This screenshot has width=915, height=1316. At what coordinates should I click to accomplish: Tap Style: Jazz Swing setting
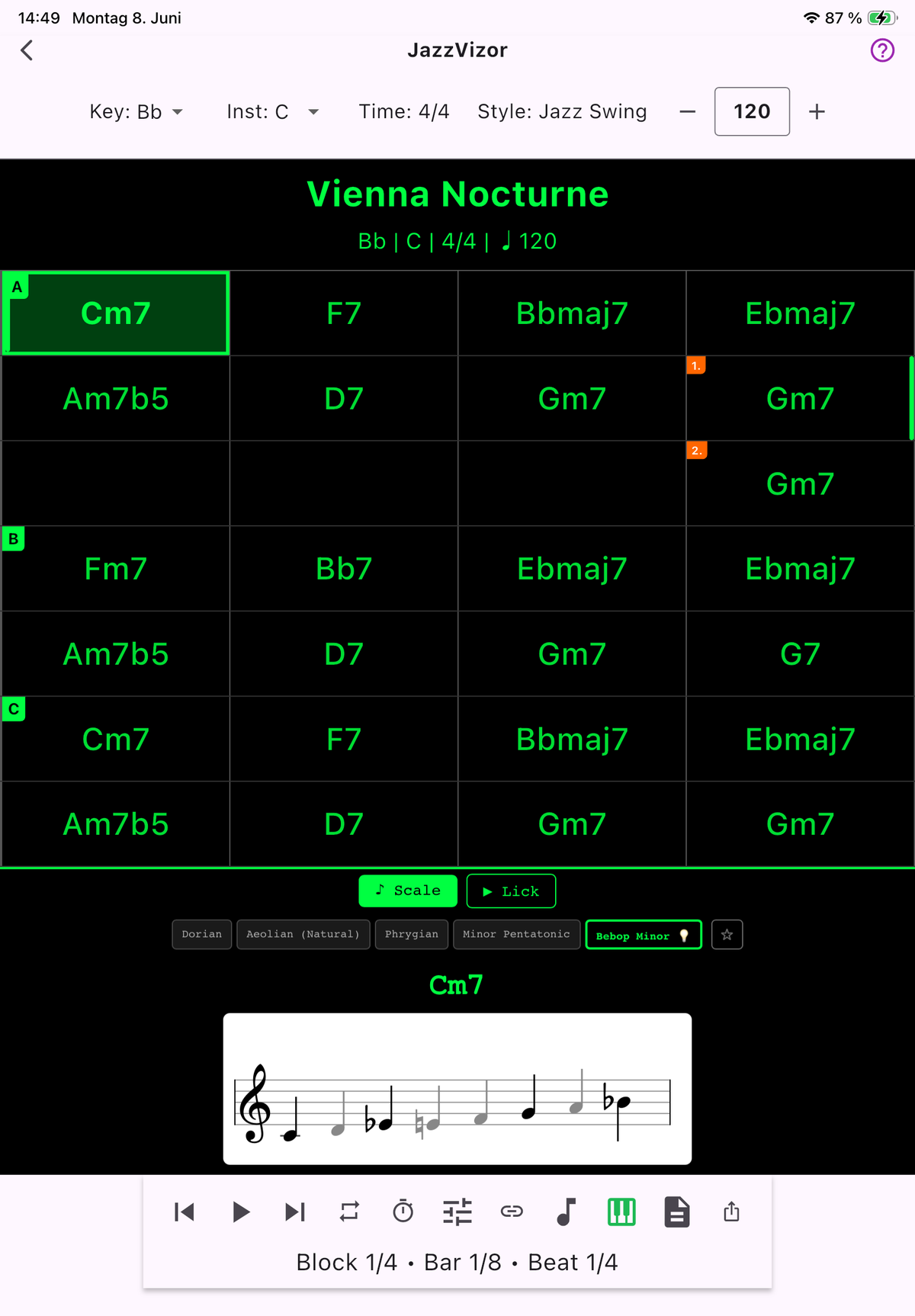(x=562, y=112)
